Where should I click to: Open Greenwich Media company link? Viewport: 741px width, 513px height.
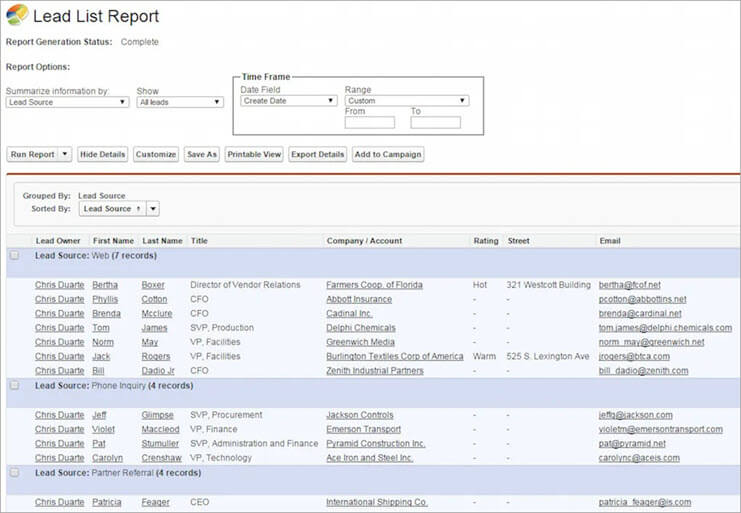[360, 342]
